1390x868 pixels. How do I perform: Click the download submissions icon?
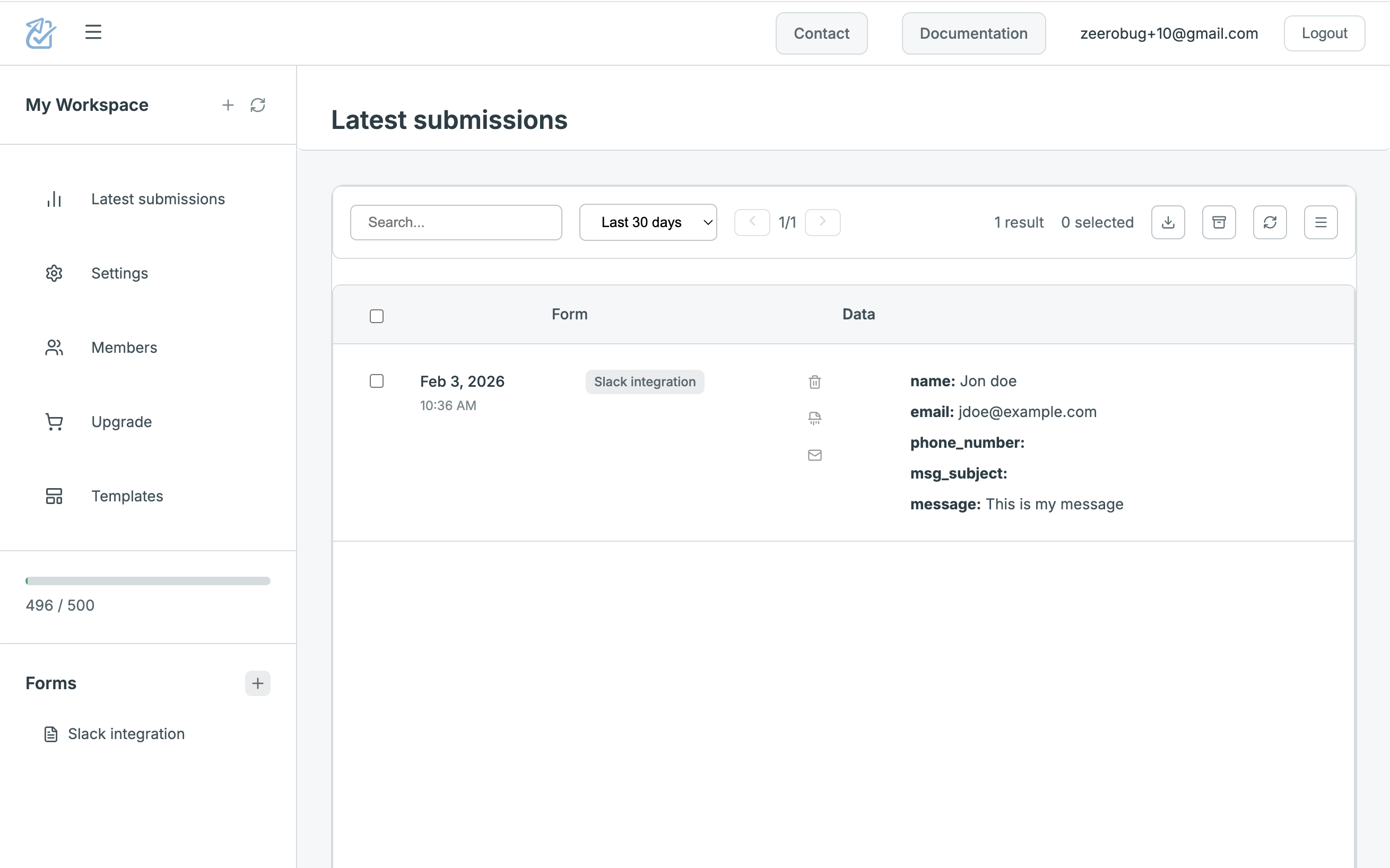pos(1168,222)
